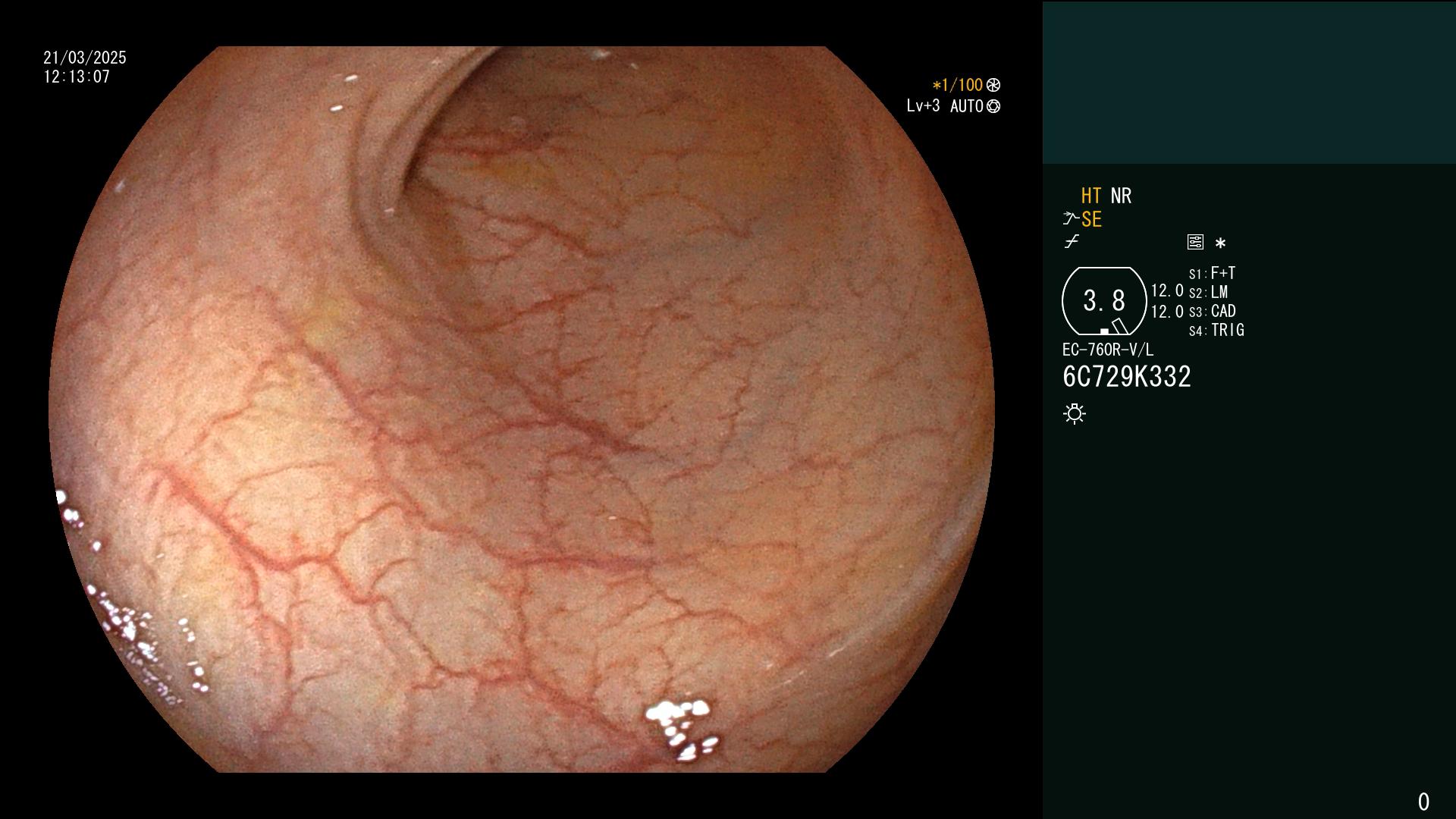The image size is (1456, 819).
Task: Click the settings sliders icon
Action: point(1195,243)
